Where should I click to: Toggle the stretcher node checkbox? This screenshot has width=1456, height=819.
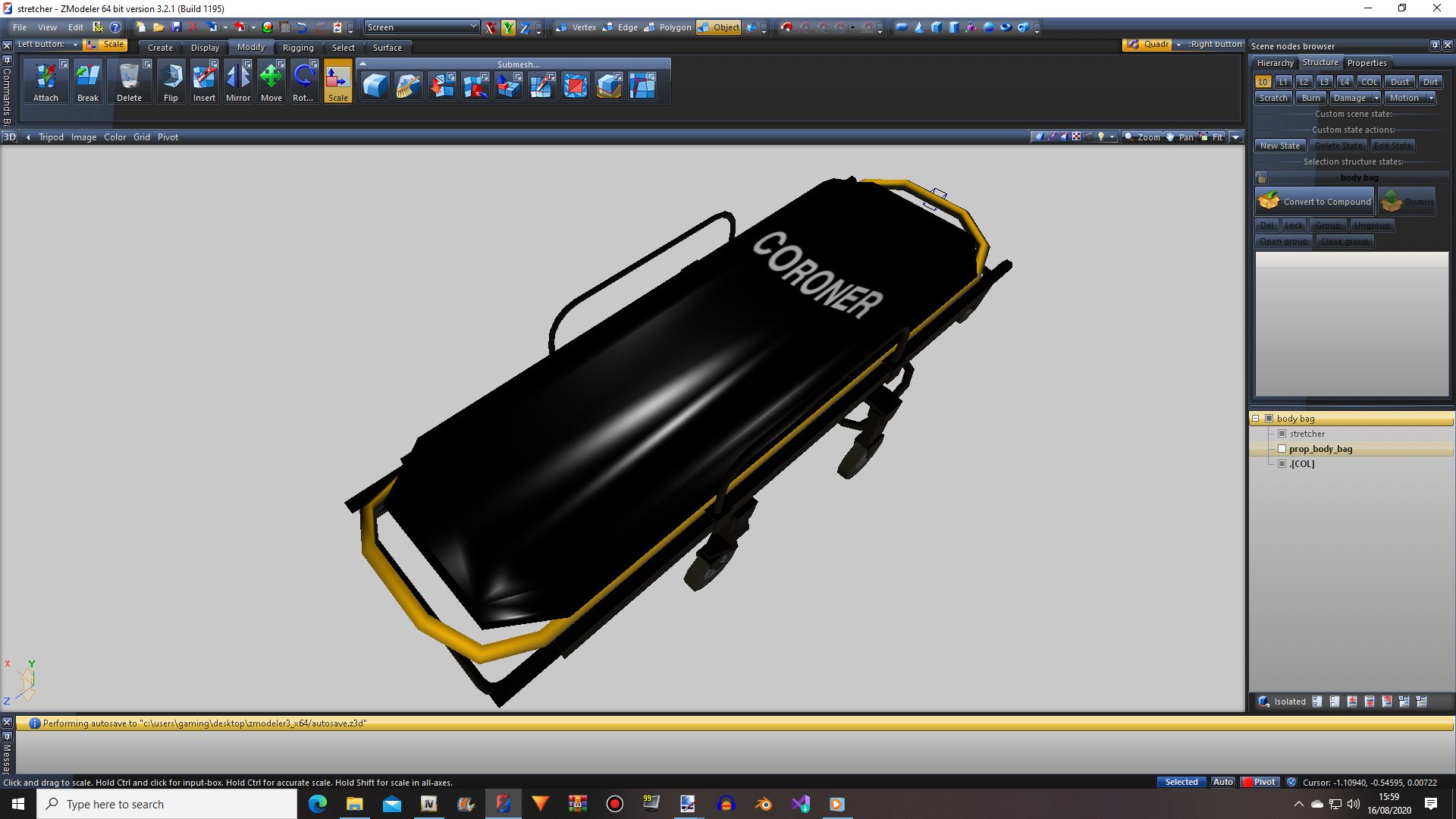click(x=1282, y=434)
